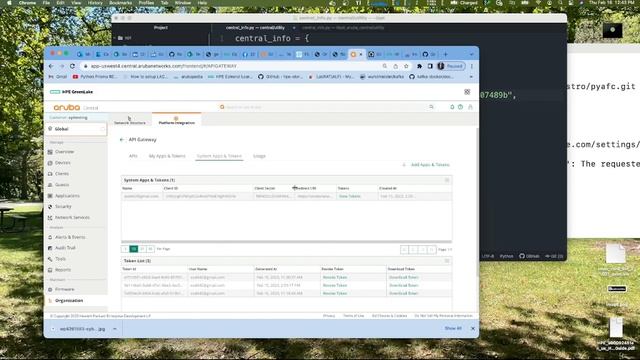
Task: Select the Platform Integration tab
Action: click(177, 120)
